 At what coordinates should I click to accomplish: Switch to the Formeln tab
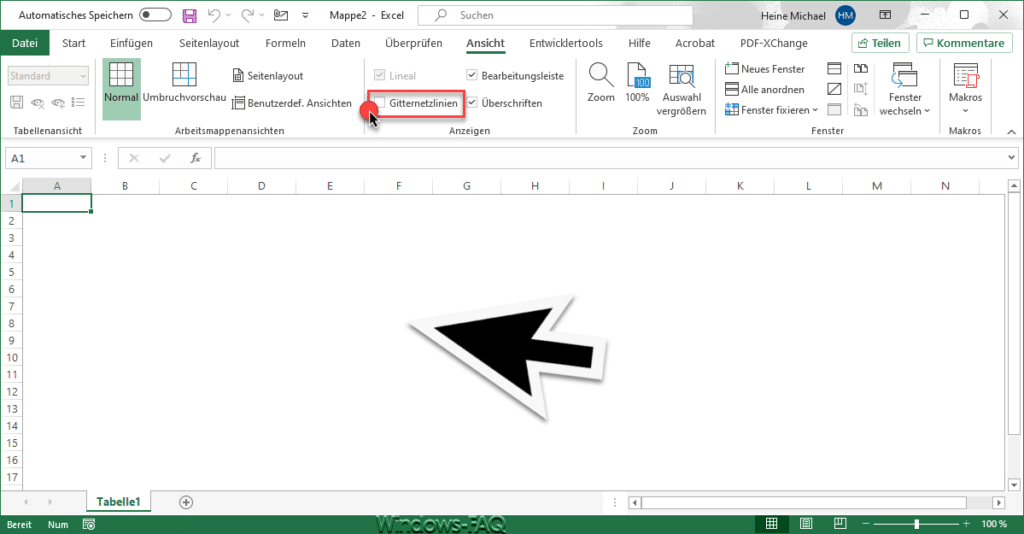(x=285, y=43)
